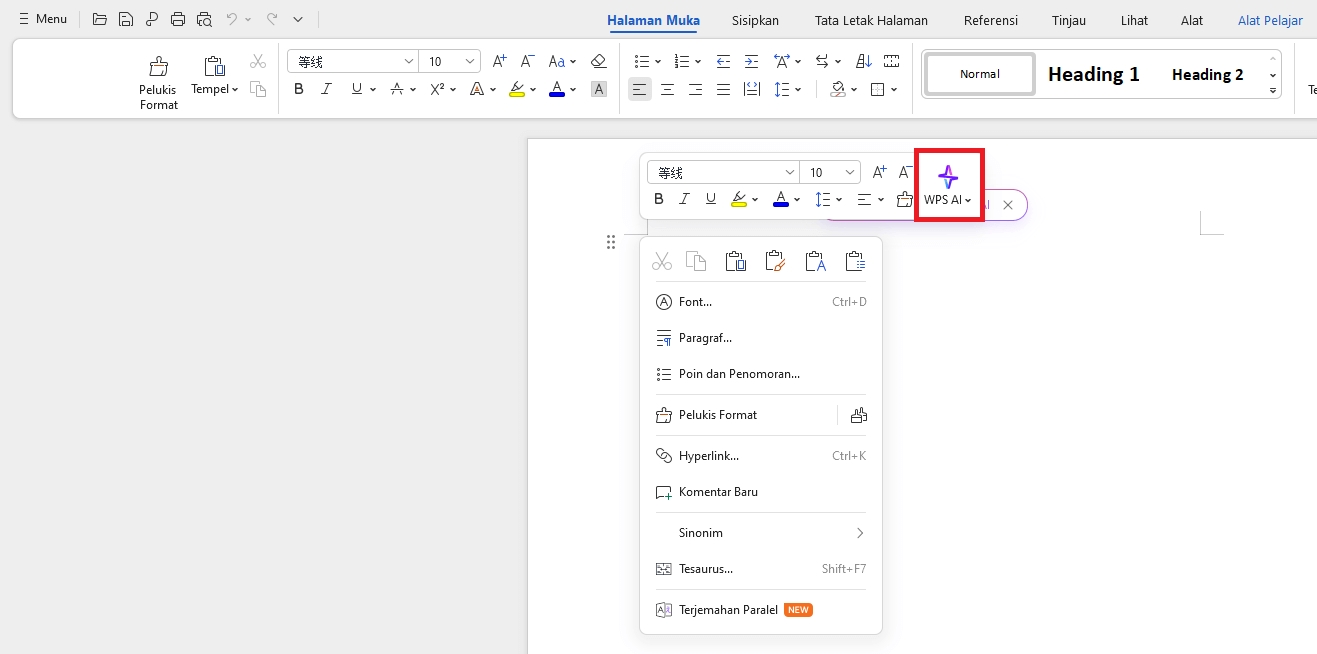Image resolution: width=1317 pixels, height=654 pixels.
Task: Click the Tesaurus icon in context menu
Action: click(x=664, y=569)
